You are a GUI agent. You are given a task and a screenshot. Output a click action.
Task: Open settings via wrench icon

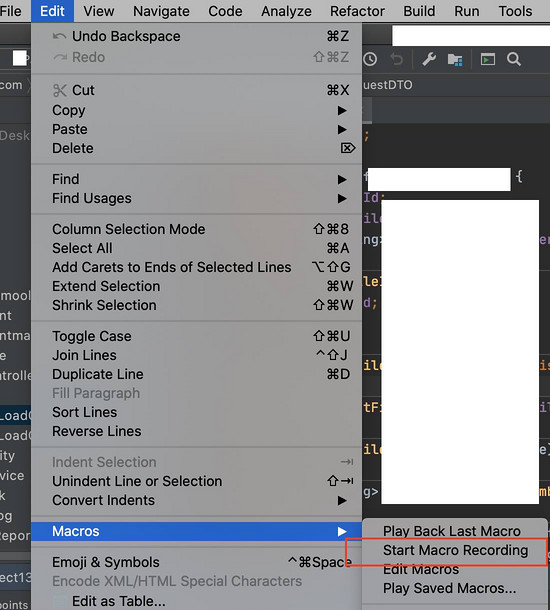click(429, 59)
